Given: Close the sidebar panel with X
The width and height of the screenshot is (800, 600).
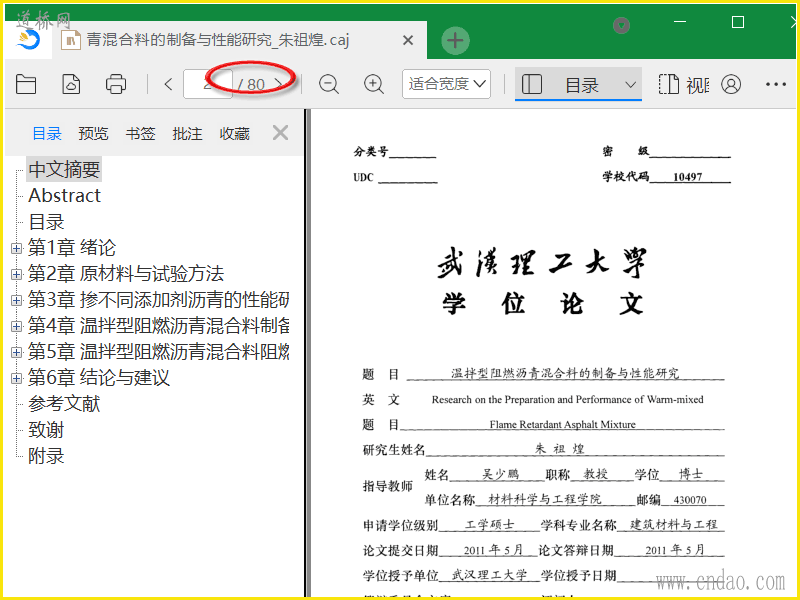Looking at the screenshot, I should (280, 133).
